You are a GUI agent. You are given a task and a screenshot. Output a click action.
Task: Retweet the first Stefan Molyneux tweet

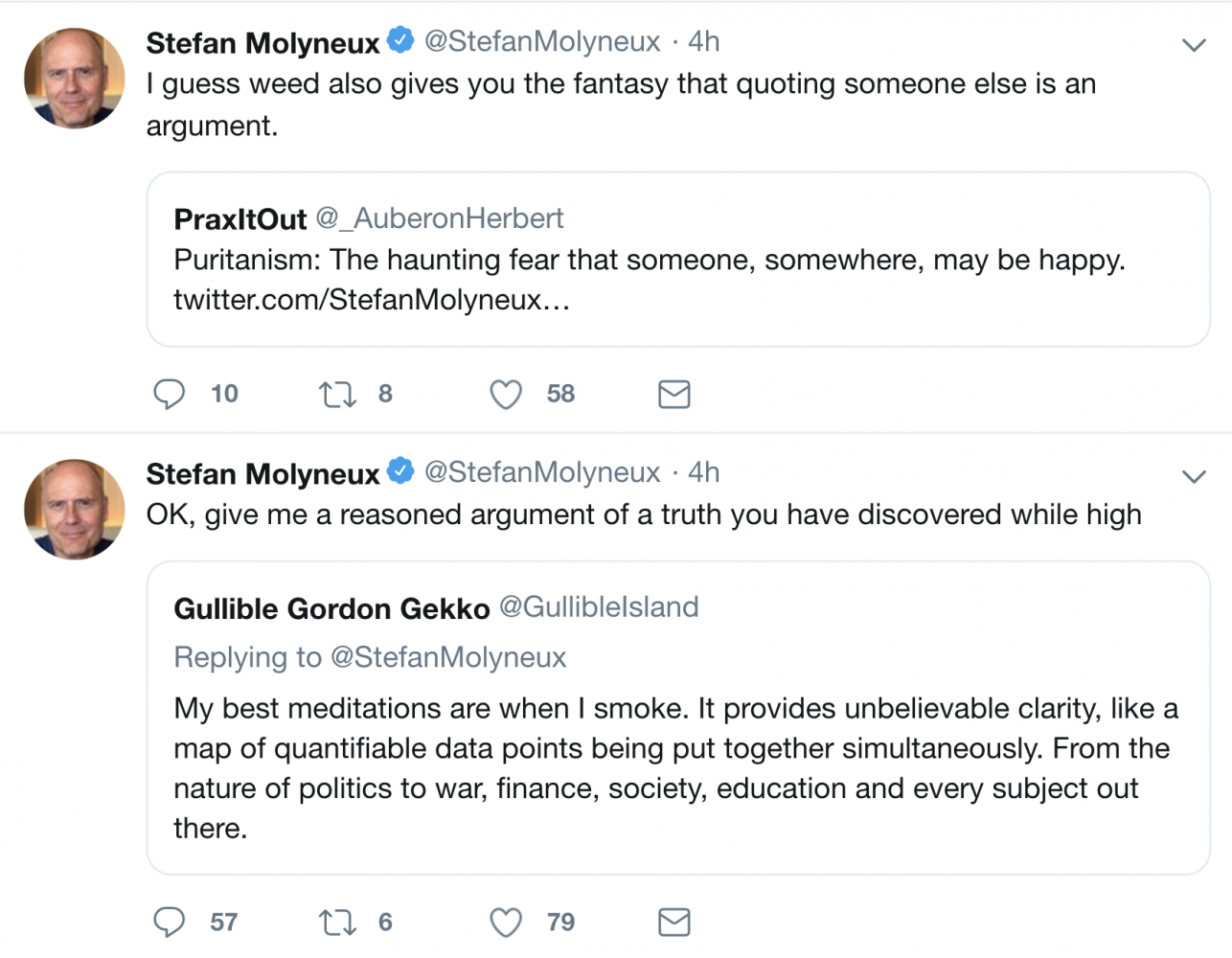337,394
